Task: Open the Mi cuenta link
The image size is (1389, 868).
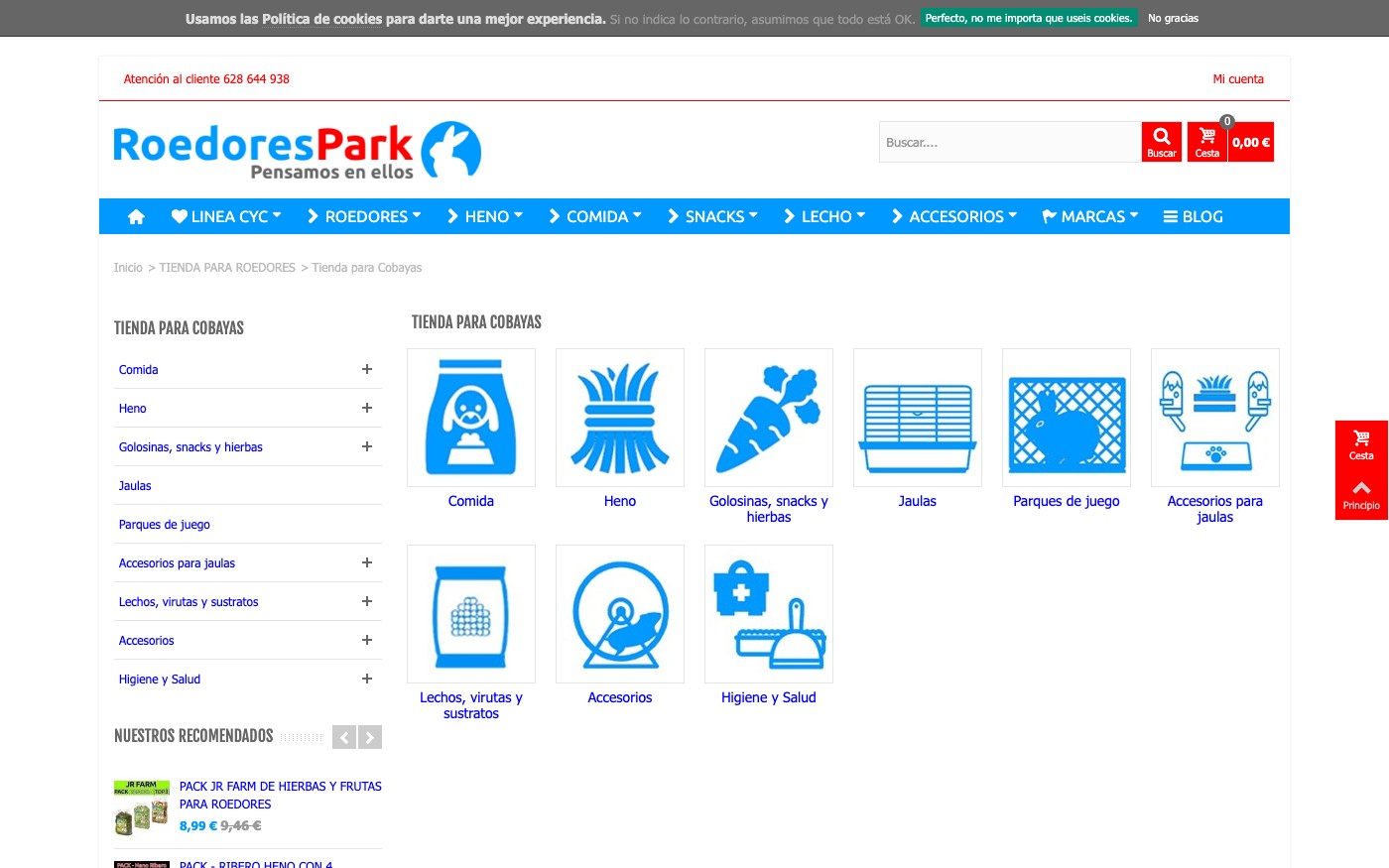Action: 1238,79
